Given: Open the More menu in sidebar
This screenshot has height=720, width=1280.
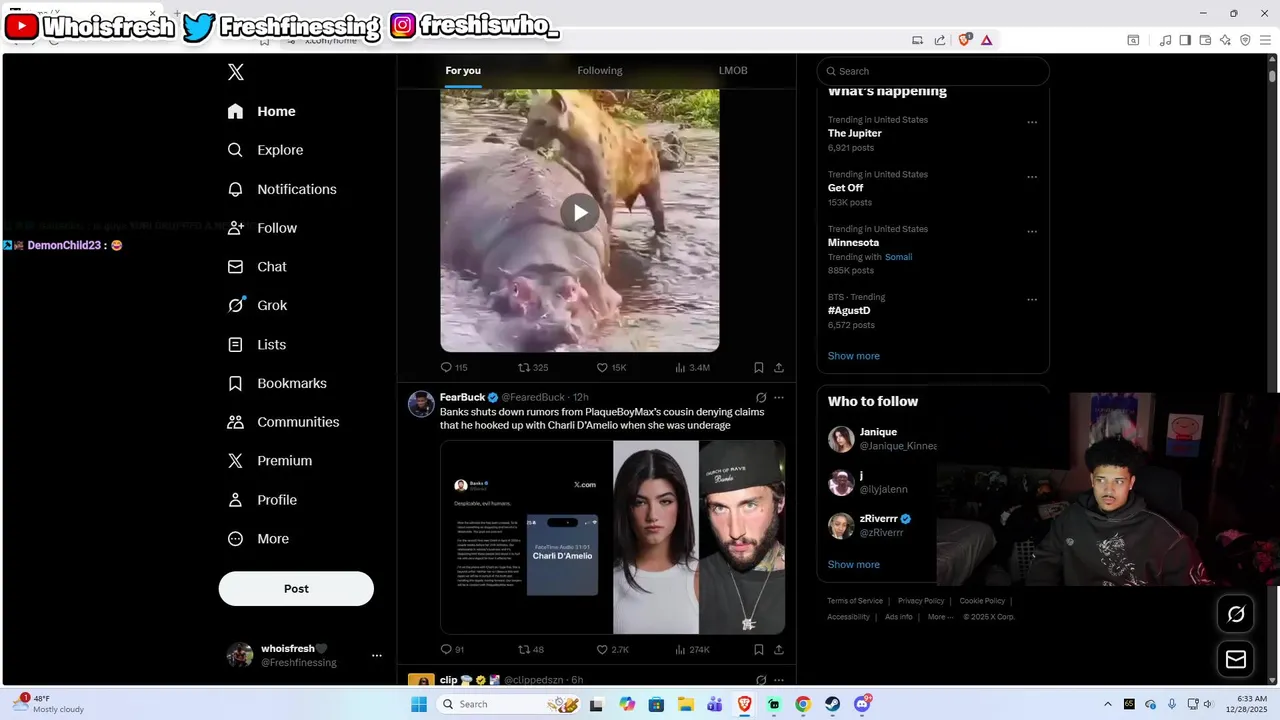Looking at the screenshot, I should (258, 539).
